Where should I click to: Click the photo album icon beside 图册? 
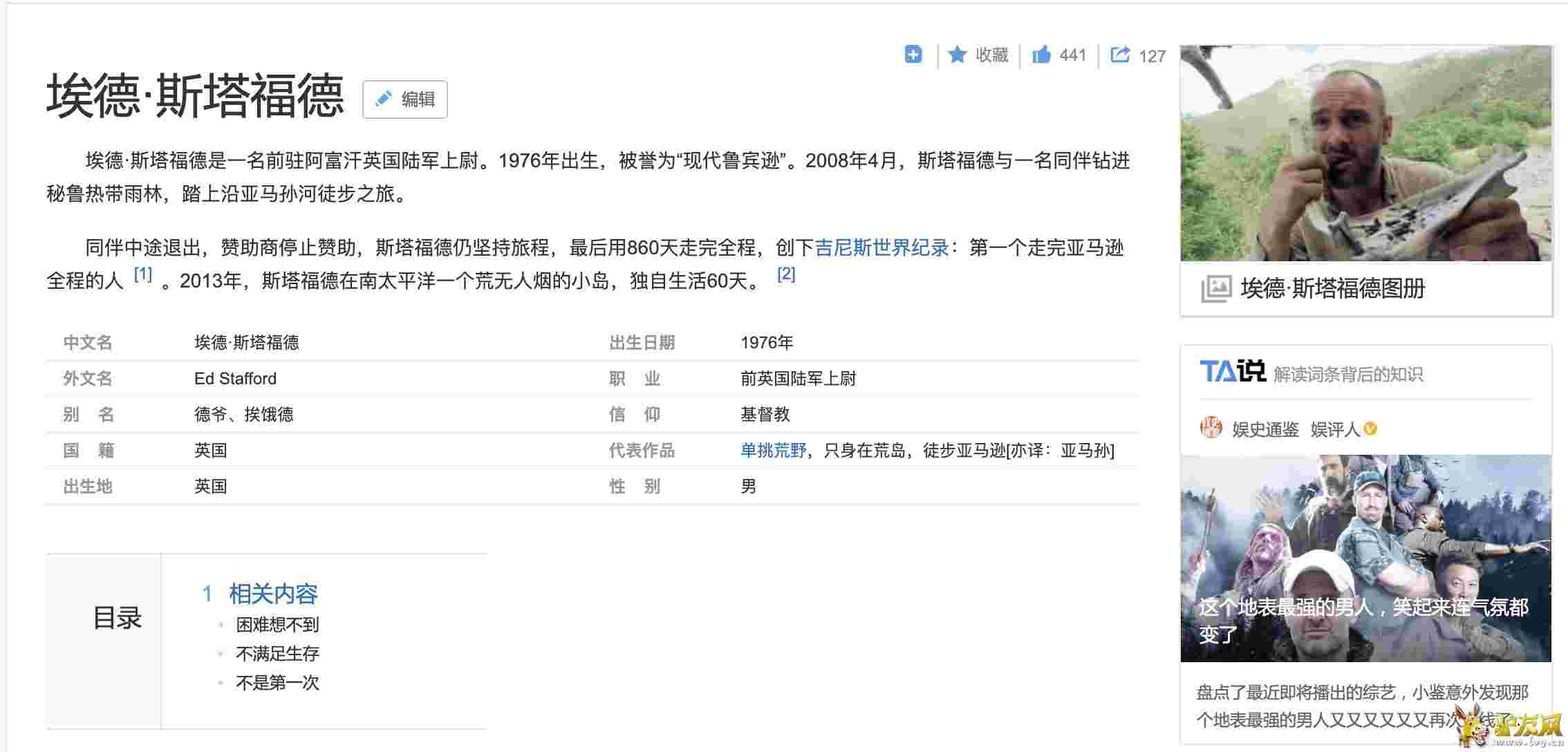(x=1216, y=288)
